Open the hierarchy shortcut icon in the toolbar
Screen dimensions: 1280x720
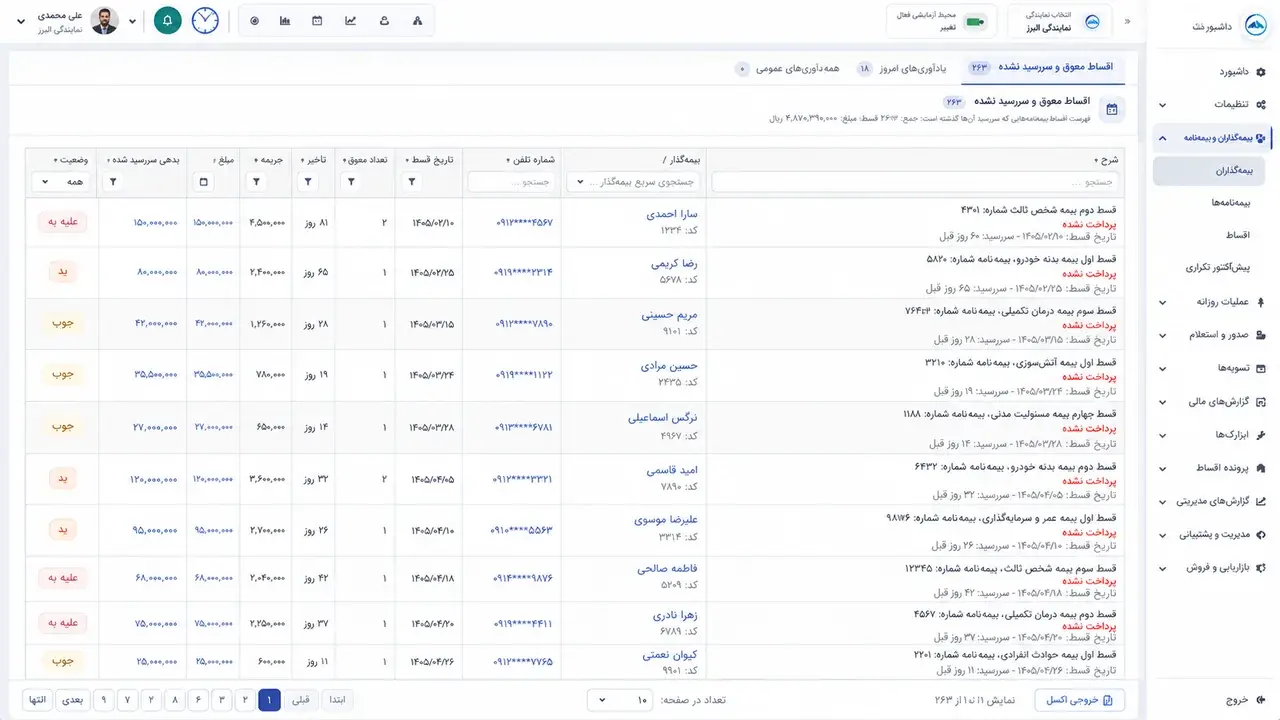click(417, 20)
